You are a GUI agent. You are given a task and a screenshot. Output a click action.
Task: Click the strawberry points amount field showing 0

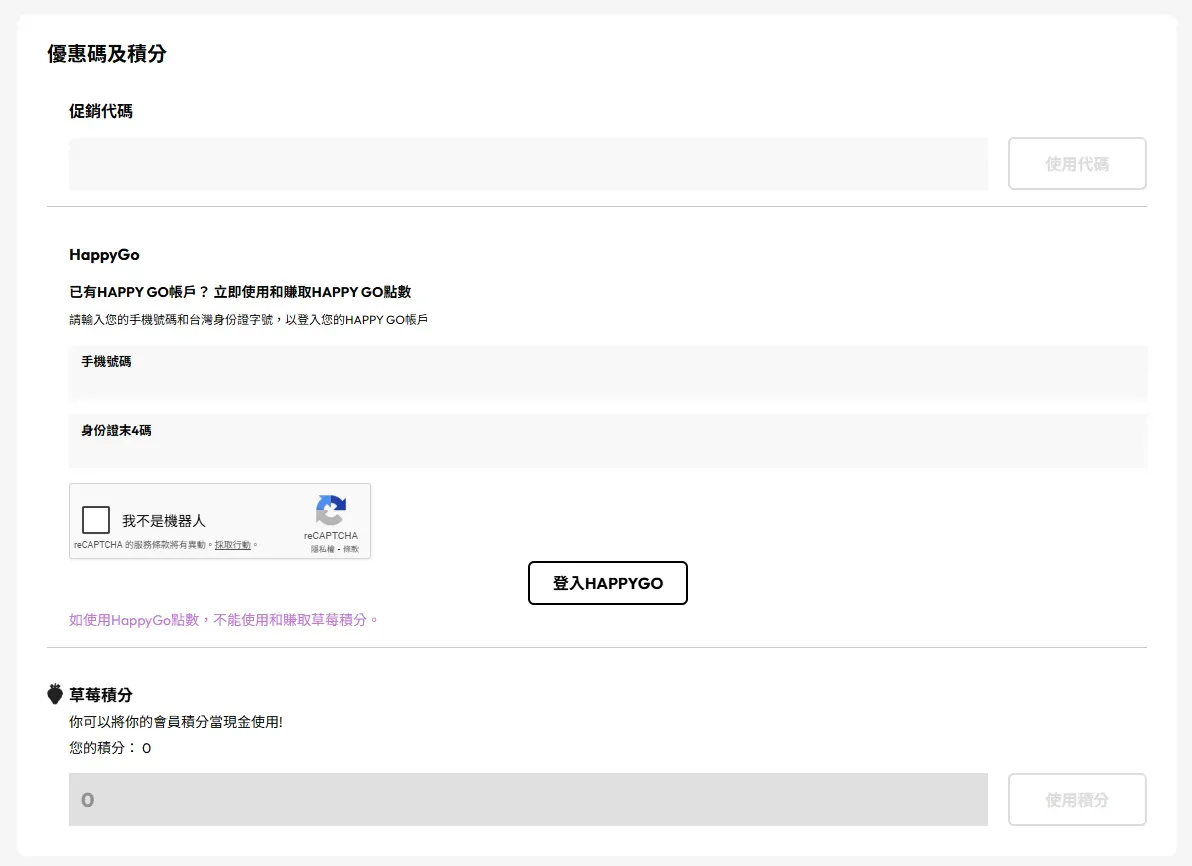click(x=528, y=800)
